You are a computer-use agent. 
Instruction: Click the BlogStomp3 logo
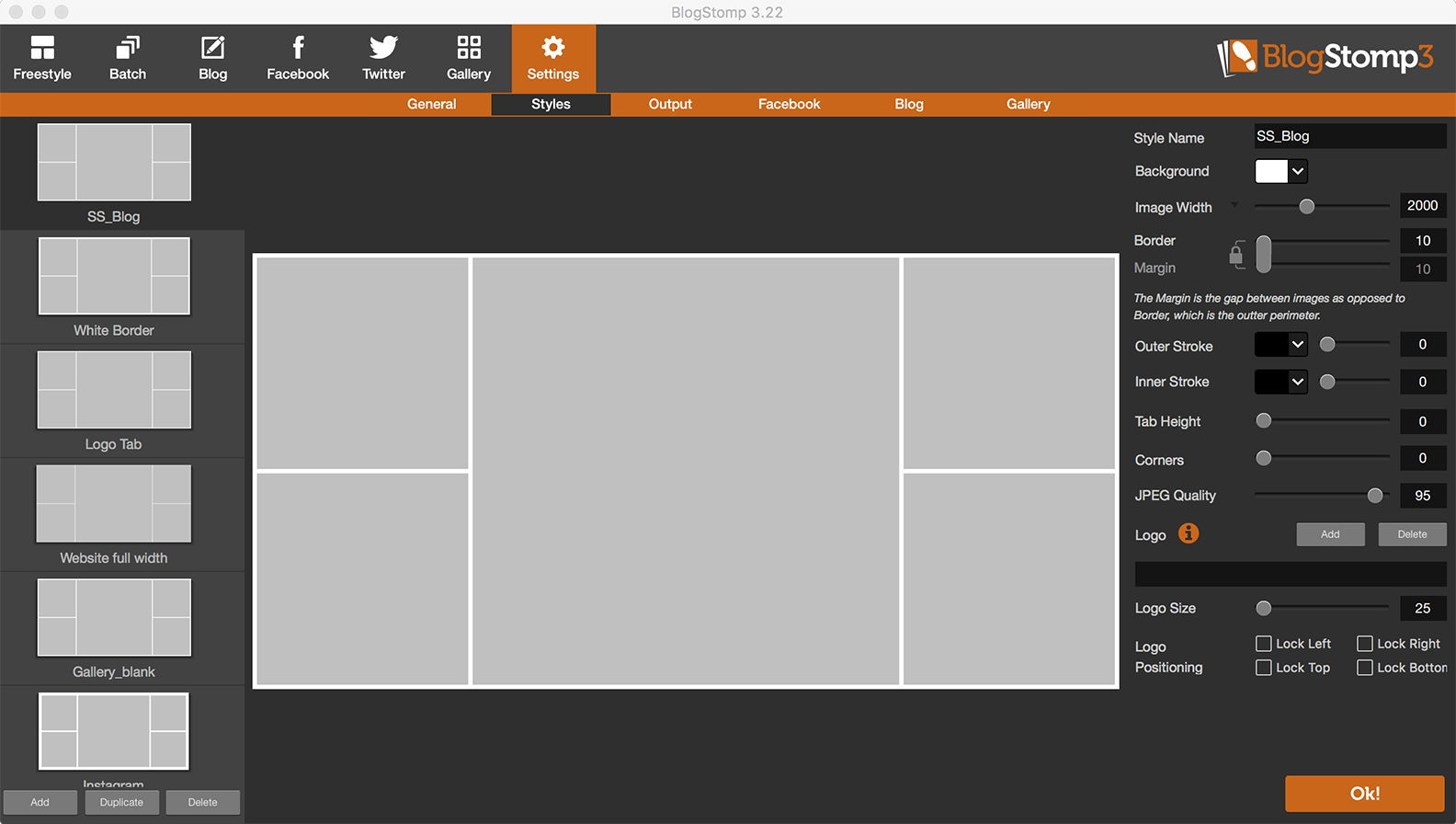1325,57
